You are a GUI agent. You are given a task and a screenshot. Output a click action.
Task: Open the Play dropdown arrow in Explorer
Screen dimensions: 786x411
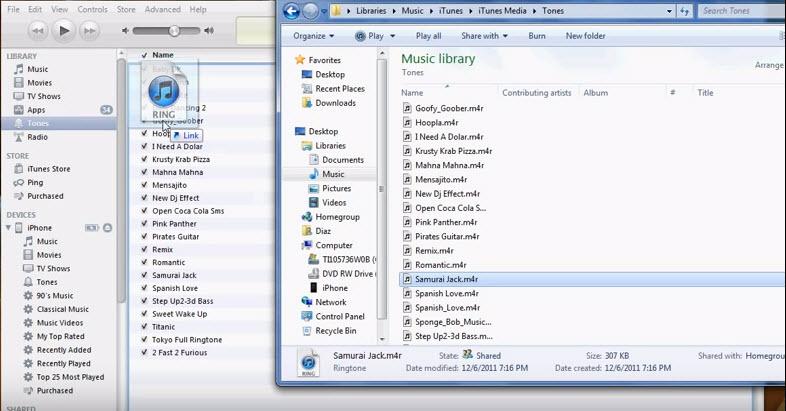pyautogui.click(x=392, y=36)
